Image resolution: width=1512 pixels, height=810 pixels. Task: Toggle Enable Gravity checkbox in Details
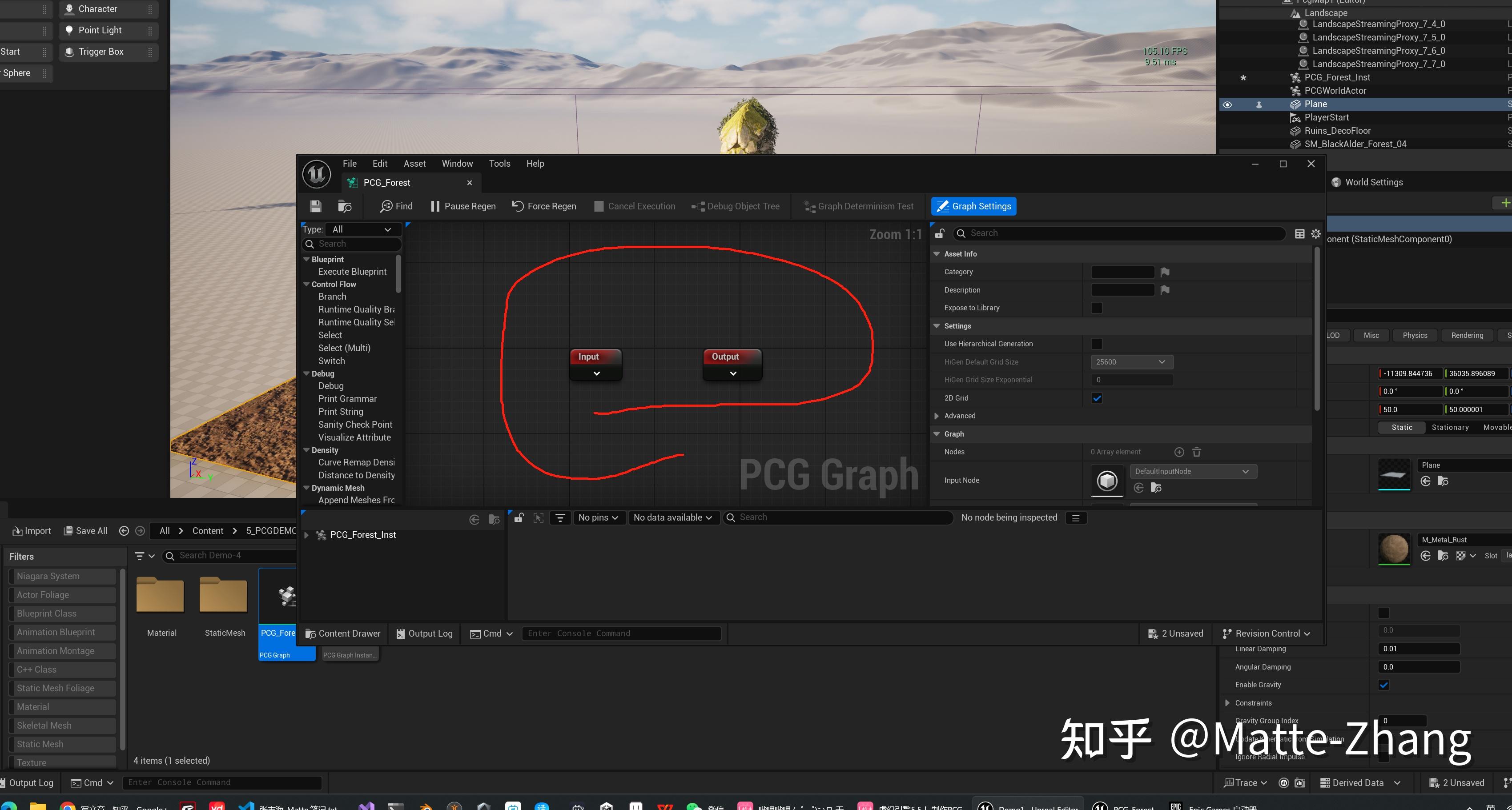click(1383, 684)
